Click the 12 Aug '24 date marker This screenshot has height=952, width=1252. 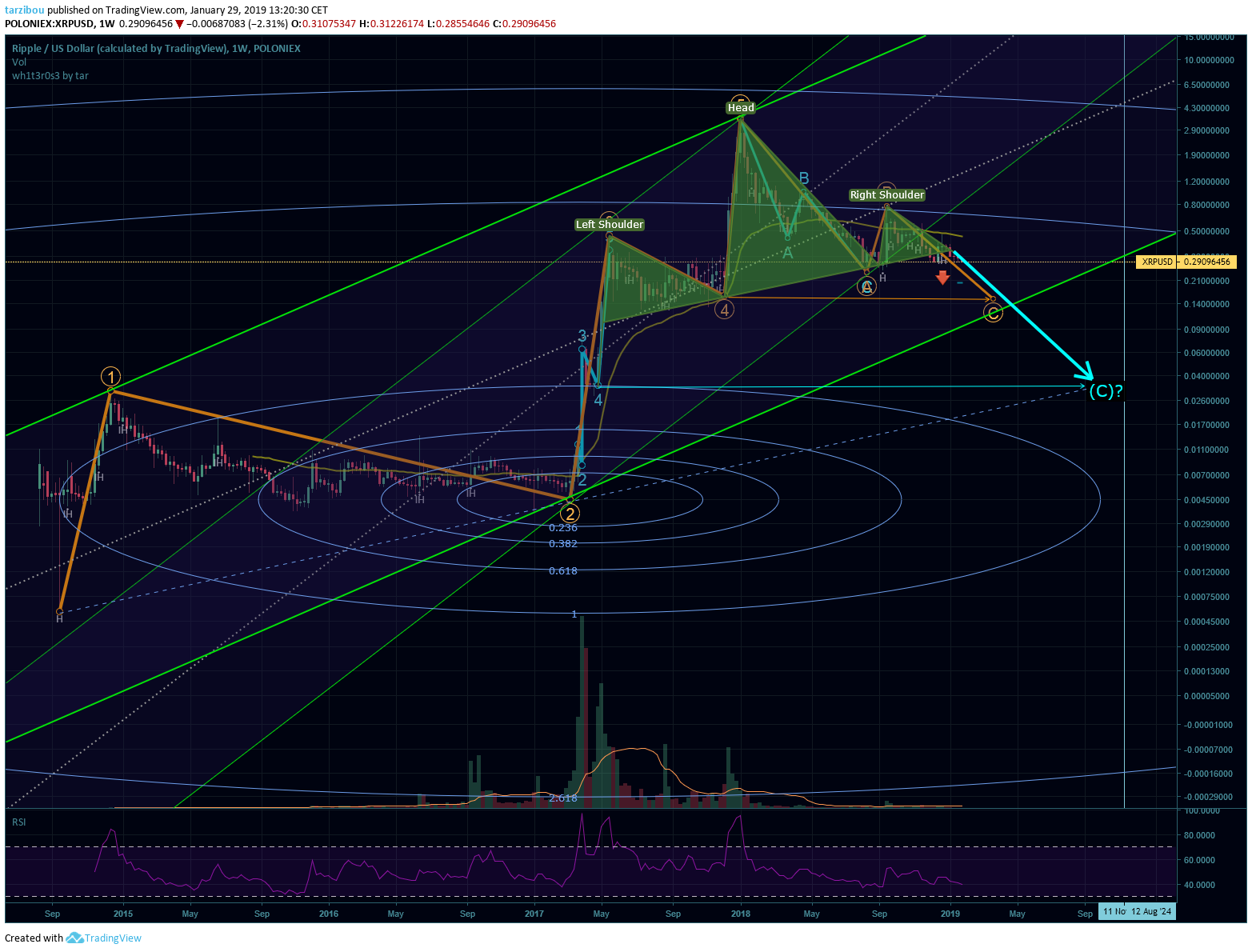pyautogui.click(x=1151, y=912)
